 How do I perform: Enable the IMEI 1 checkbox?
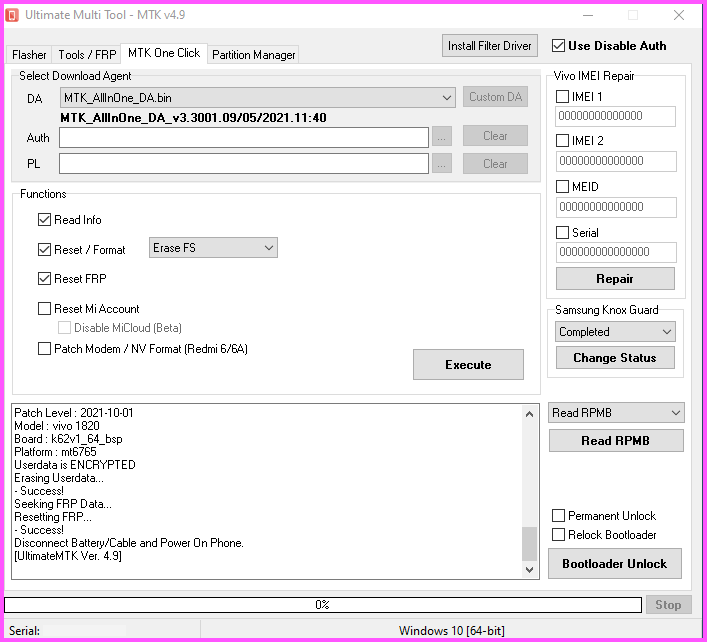pos(562,96)
